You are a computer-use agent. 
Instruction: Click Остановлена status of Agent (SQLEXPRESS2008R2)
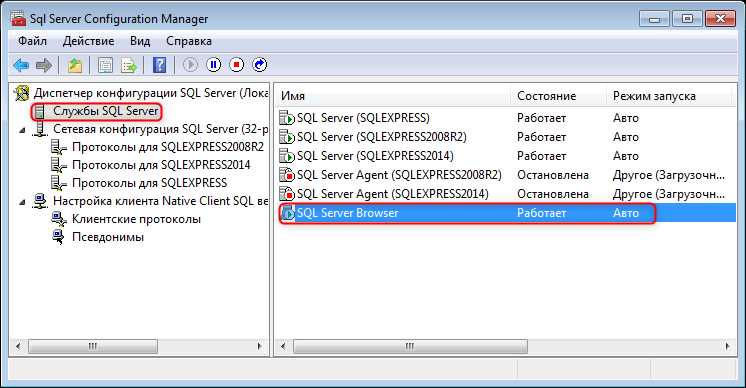click(x=553, y=175)
